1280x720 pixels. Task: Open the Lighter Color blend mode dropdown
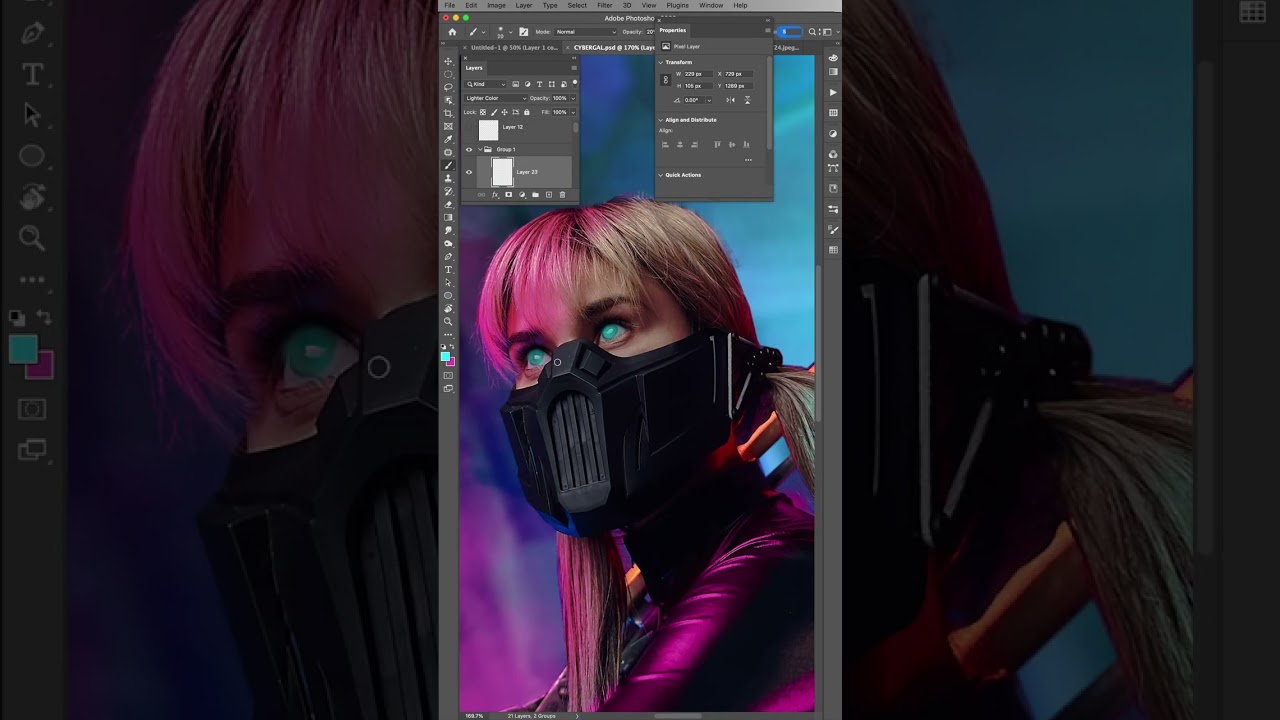[495, 98]
